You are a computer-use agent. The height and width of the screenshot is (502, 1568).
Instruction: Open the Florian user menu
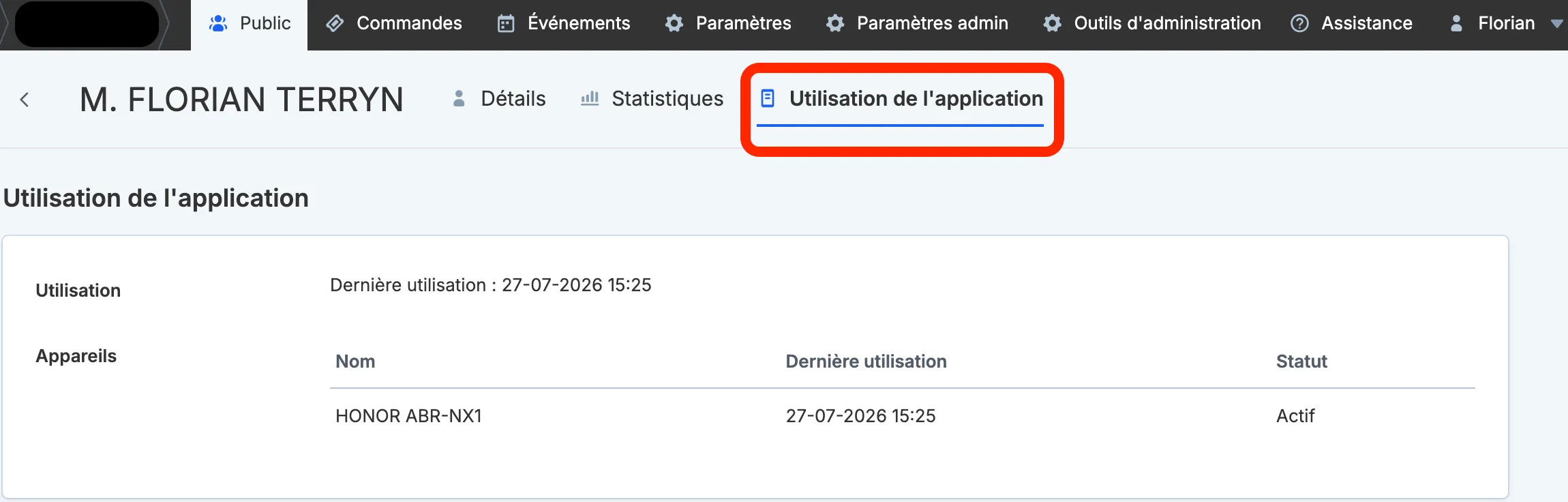click(1506, 25)
